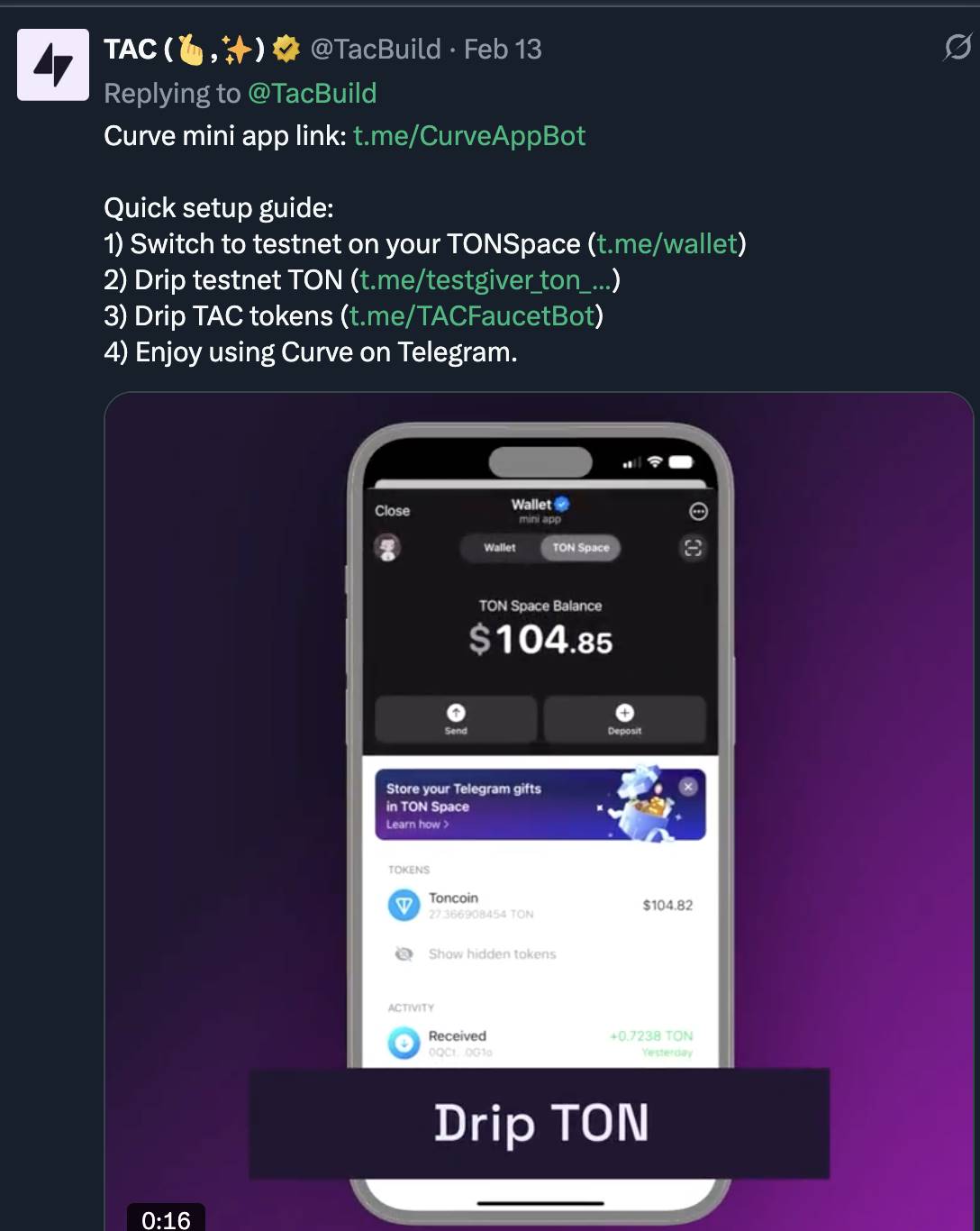The height and width of the screenshot is (1231, 980).
Task: Open the TAC profile avatar
Action: [53, 65]
